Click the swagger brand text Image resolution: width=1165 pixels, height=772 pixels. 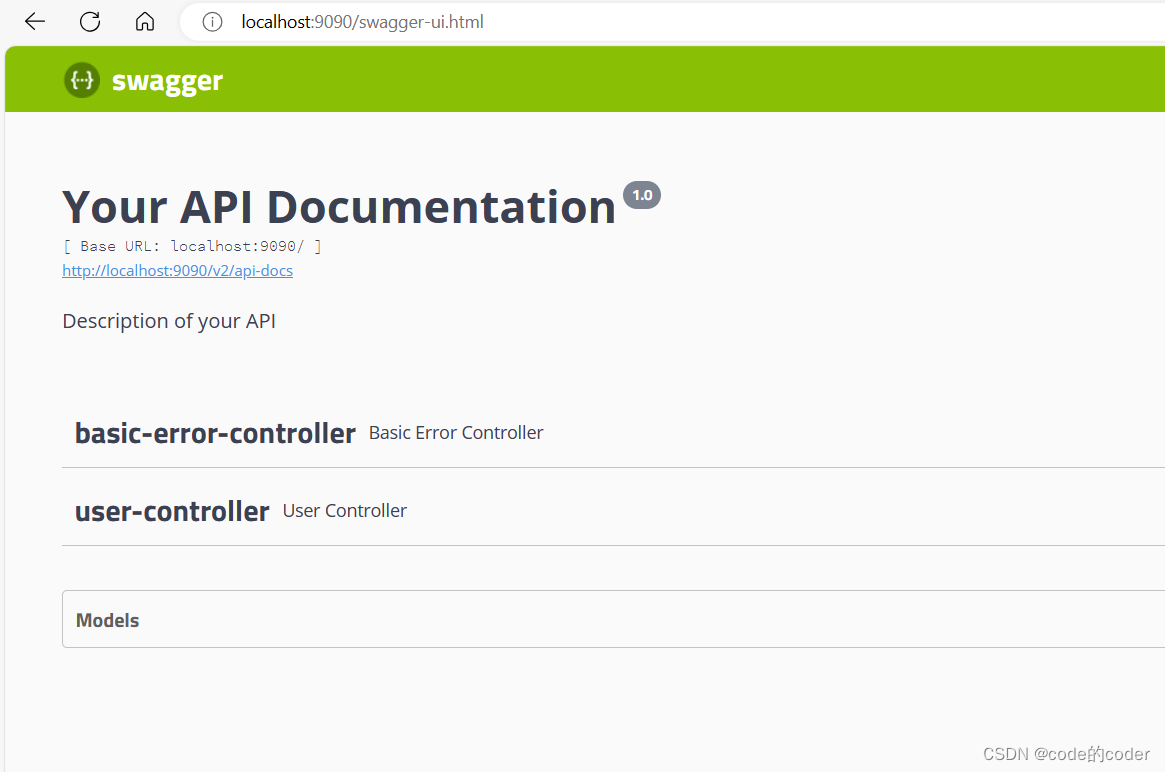[167, 81]
